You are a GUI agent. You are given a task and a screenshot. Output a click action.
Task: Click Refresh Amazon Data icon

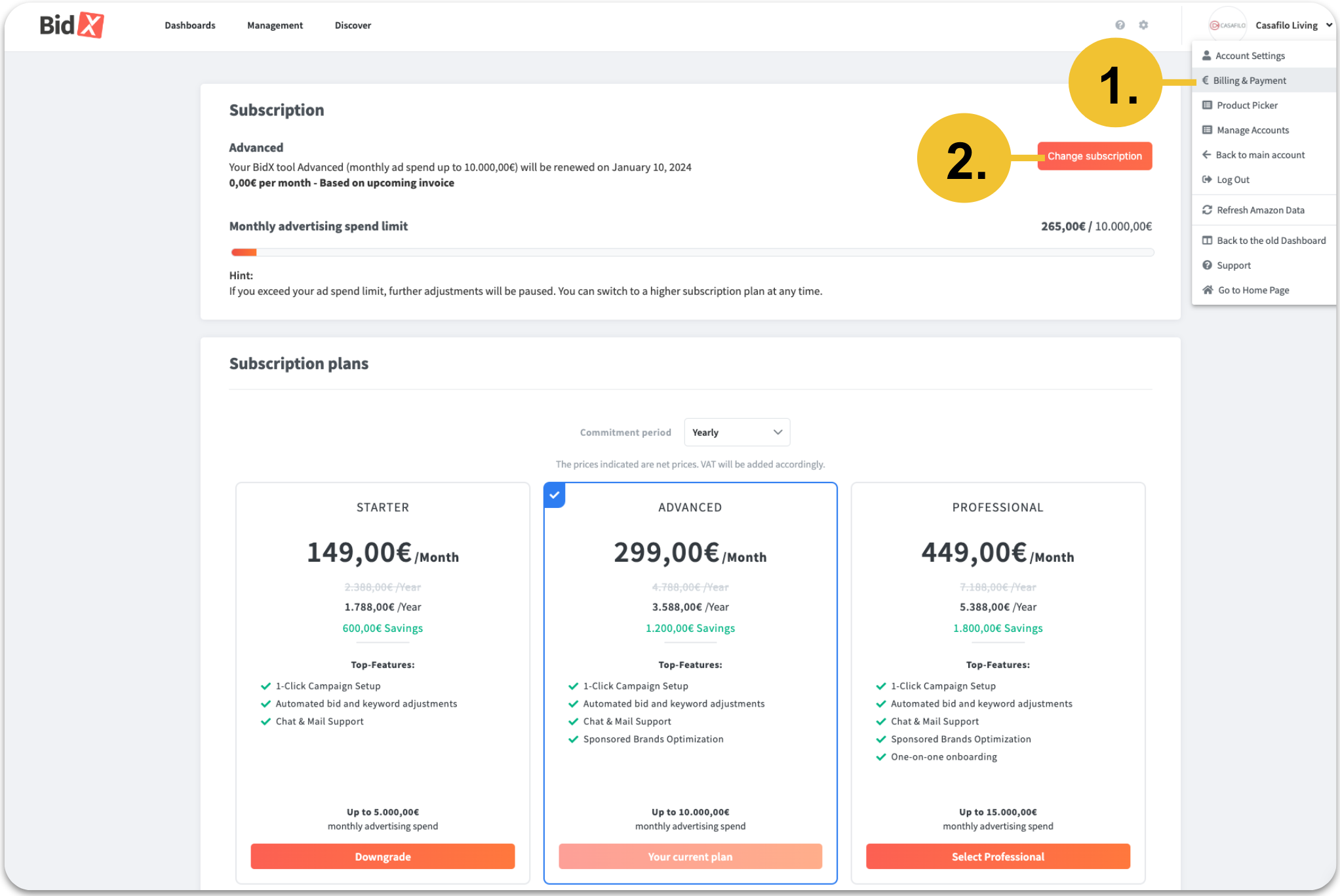click(x=1208, y=210)
